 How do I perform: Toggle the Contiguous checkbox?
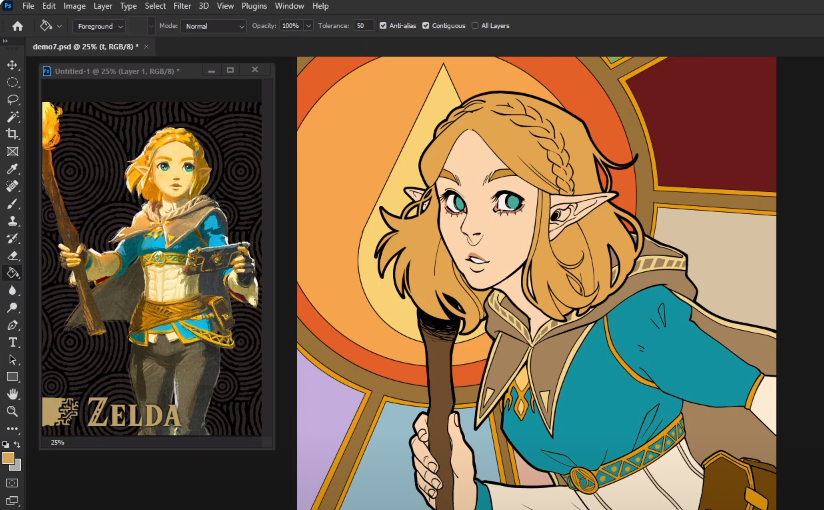coord(426,26)
